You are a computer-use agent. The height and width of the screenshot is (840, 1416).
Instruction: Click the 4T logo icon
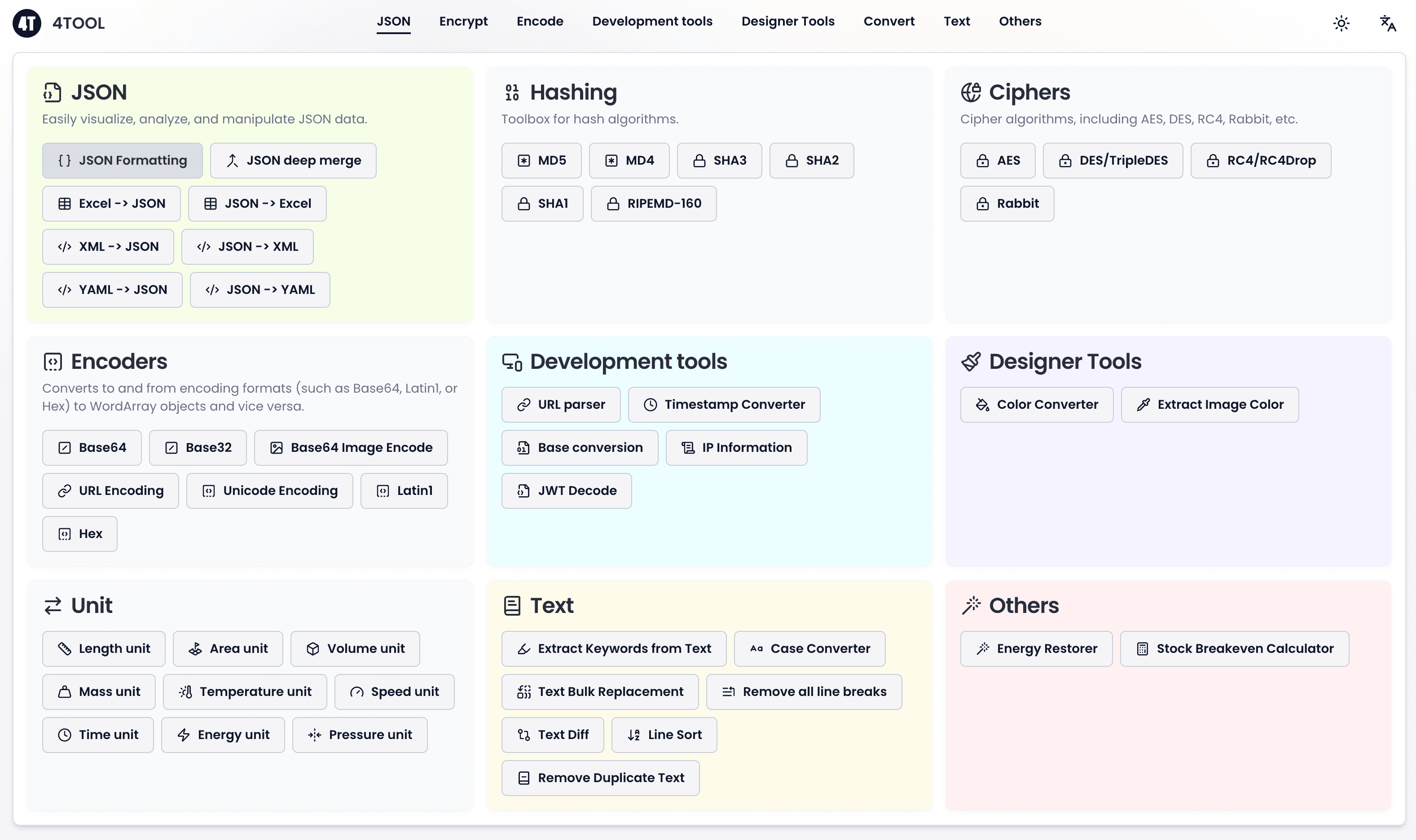pos(26,23)
